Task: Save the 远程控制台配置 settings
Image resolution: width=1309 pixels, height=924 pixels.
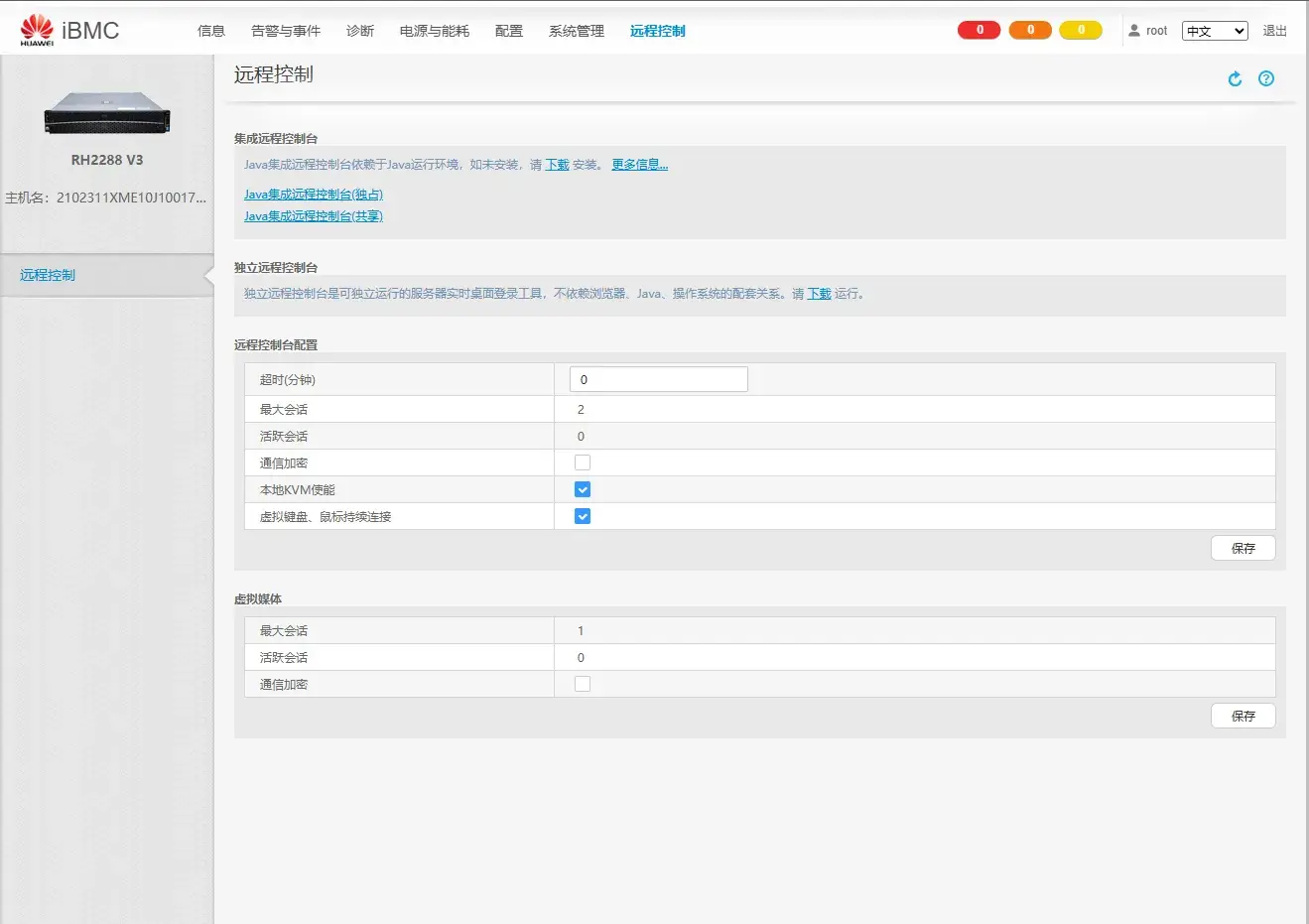Action: [x=1244, y=548]
